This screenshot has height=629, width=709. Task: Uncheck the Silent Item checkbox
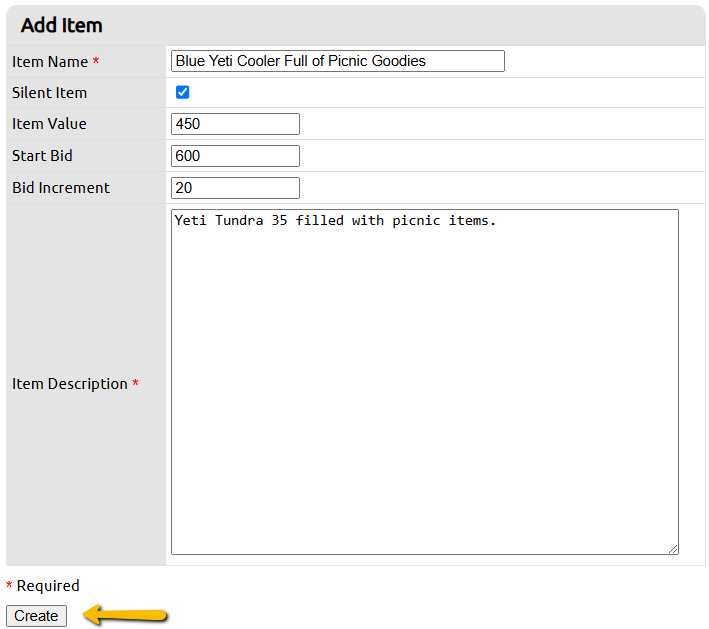coord(183,92)
